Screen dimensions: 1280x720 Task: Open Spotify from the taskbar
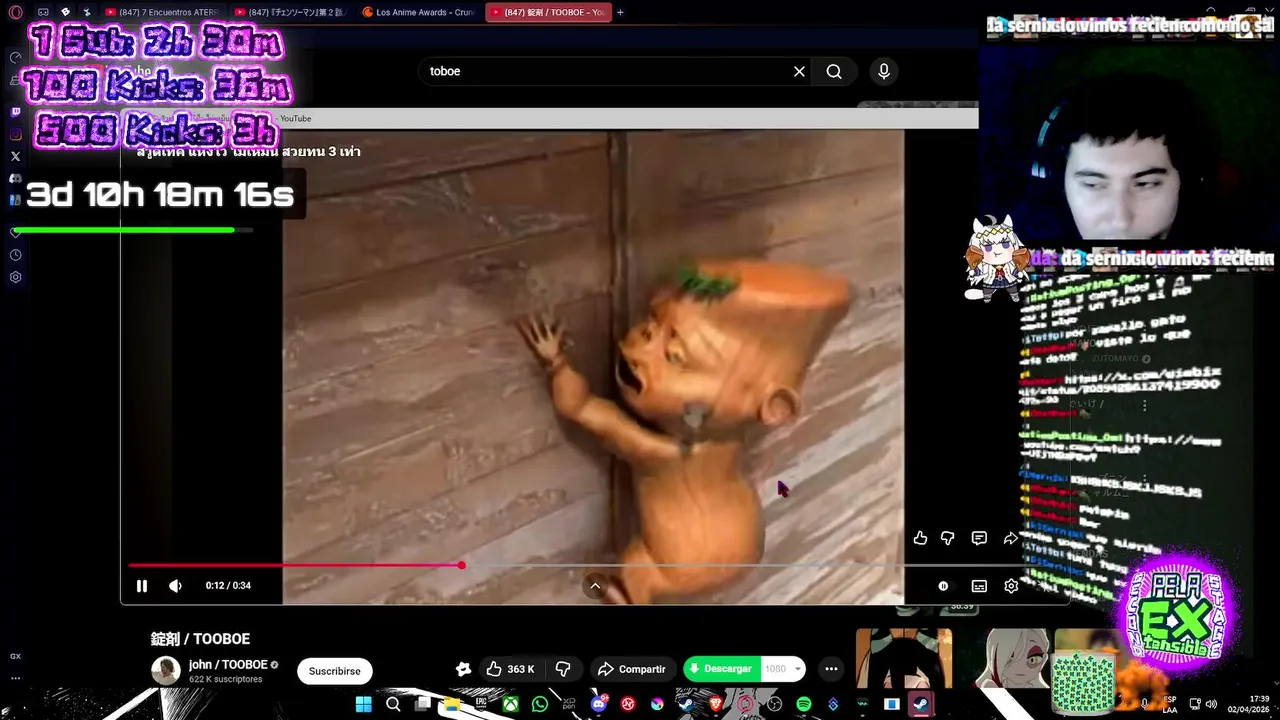tap(804, 704)
